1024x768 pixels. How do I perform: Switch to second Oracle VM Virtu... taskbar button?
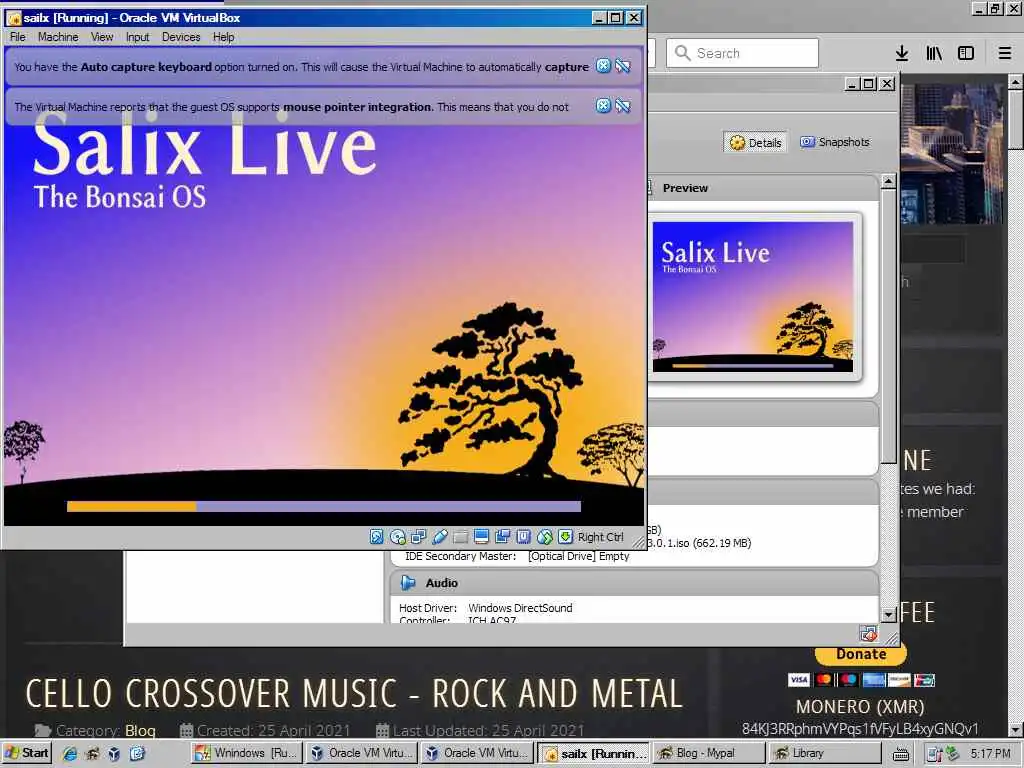click(477, 753)
